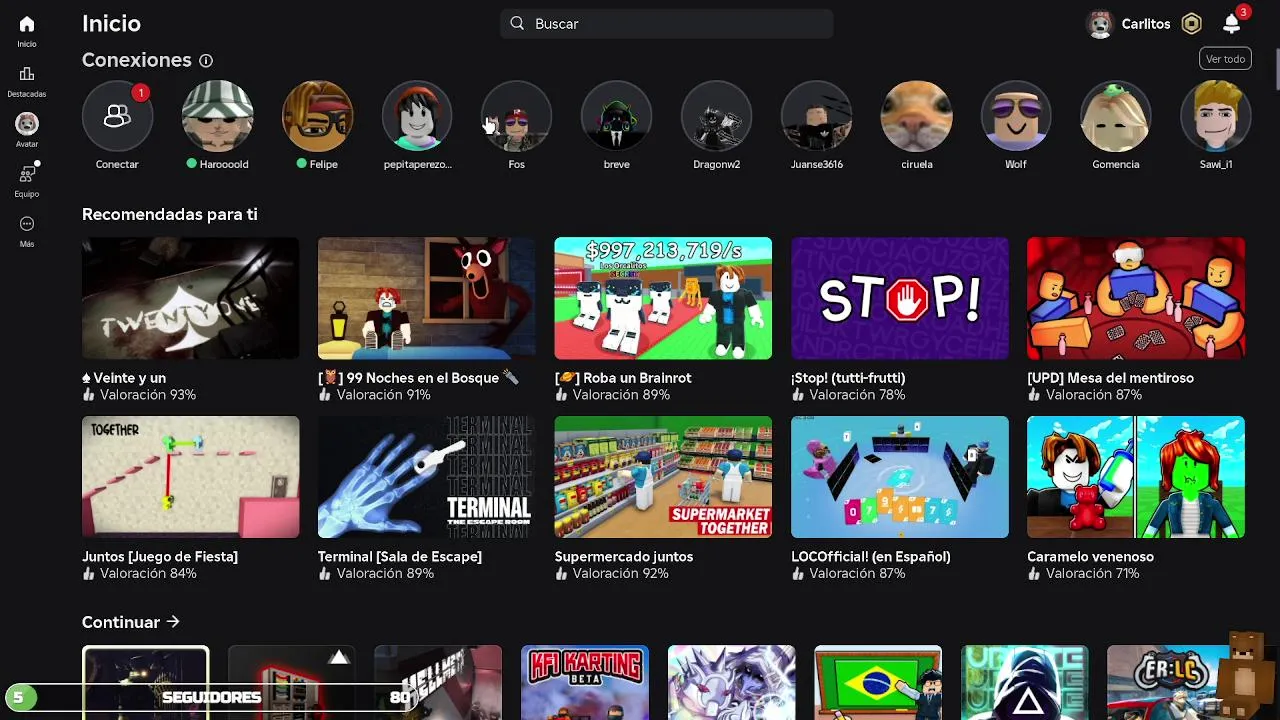1280x720 pixels.
Task: Click Valoración 93% rating text
Action: (x=147, y=395)
